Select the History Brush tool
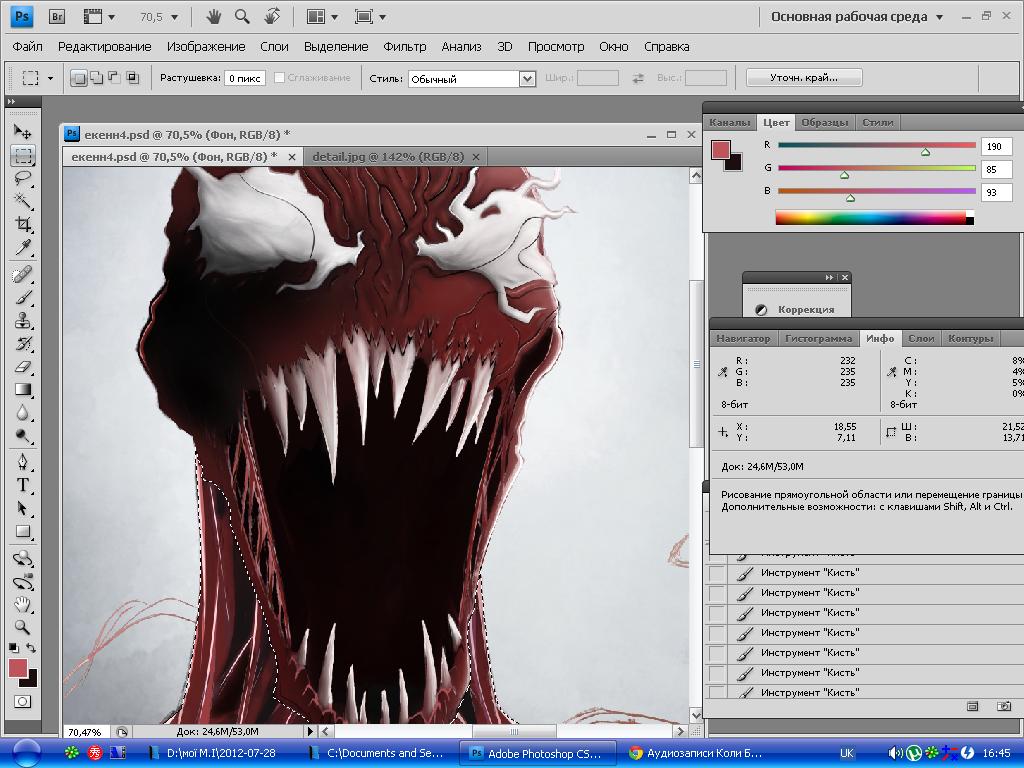1024x768 pixels. coord(23,344)
